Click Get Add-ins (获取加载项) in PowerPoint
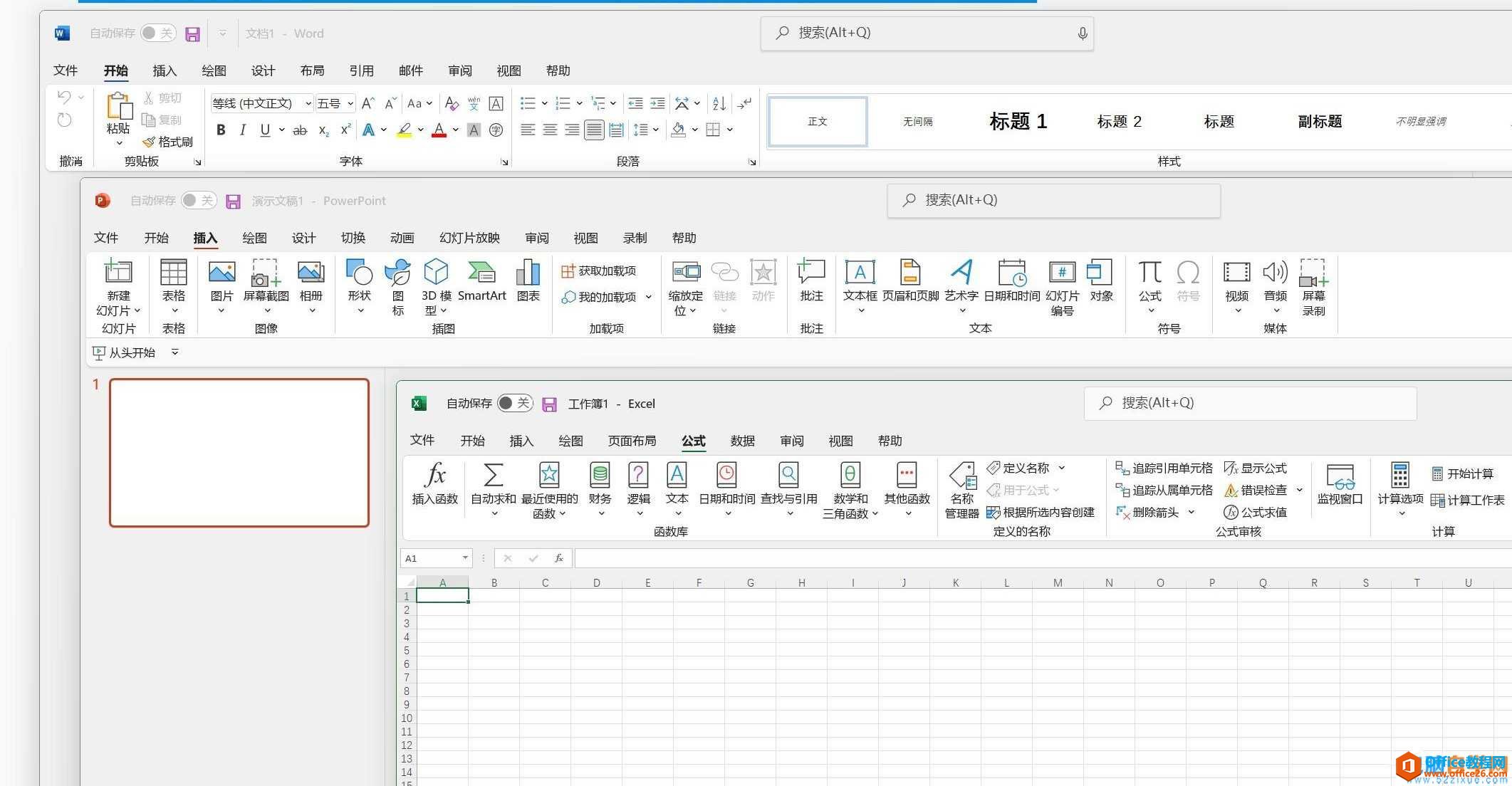This screenshot has height=786, width=1512. click(x=599, y=271)
